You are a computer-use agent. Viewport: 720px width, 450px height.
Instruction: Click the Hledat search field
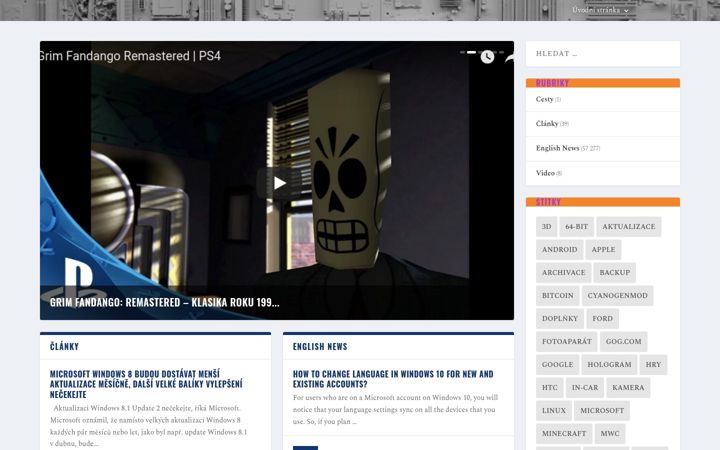602,54
